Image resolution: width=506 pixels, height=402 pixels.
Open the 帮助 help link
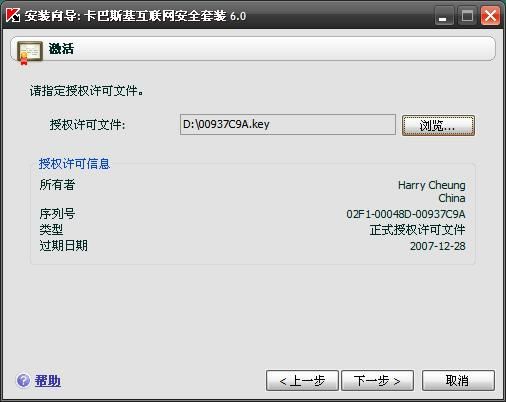(x=48, y=380)
